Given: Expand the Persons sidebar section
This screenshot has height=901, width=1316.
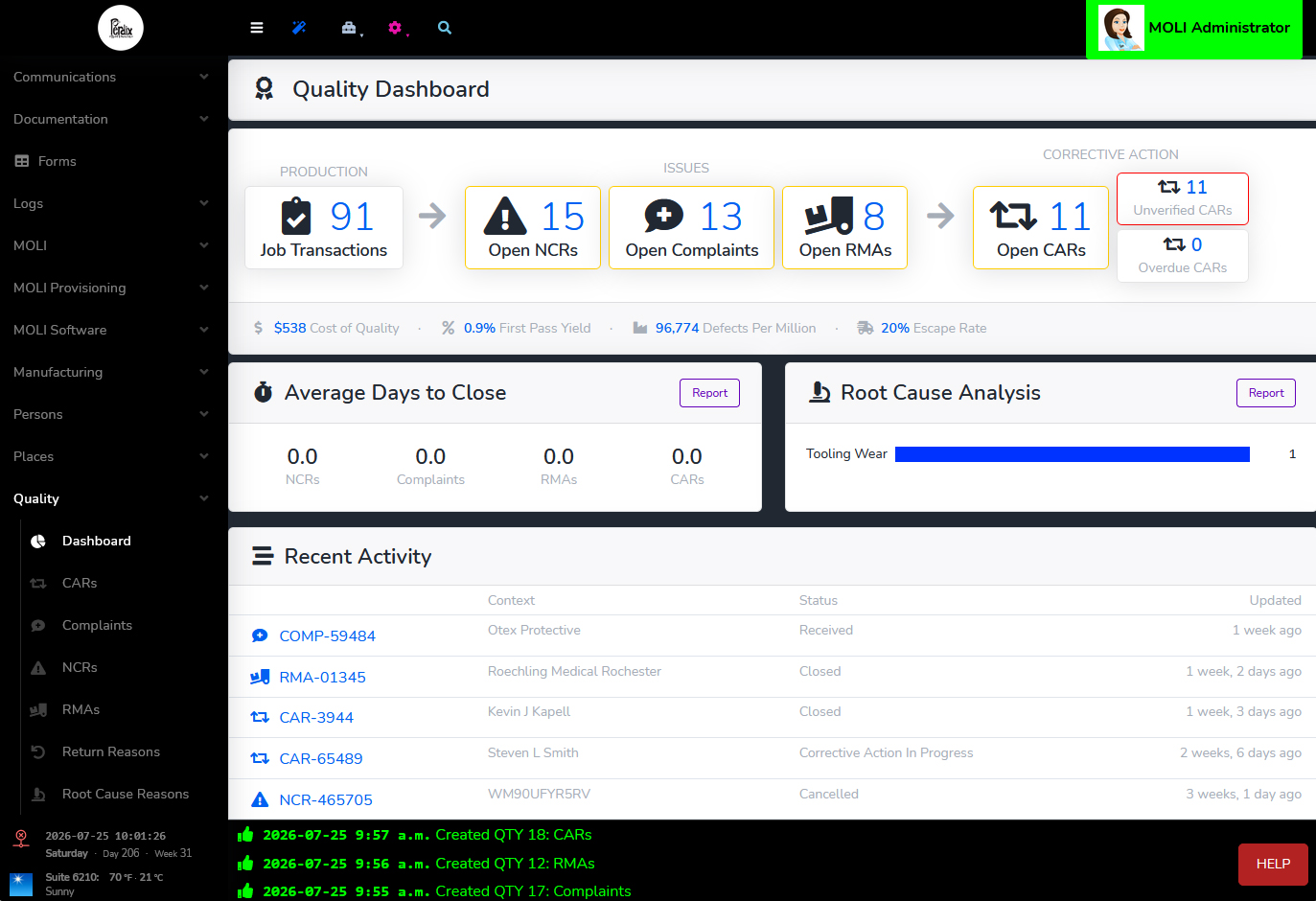Looking at the screenshot, I should click(114, 414).
